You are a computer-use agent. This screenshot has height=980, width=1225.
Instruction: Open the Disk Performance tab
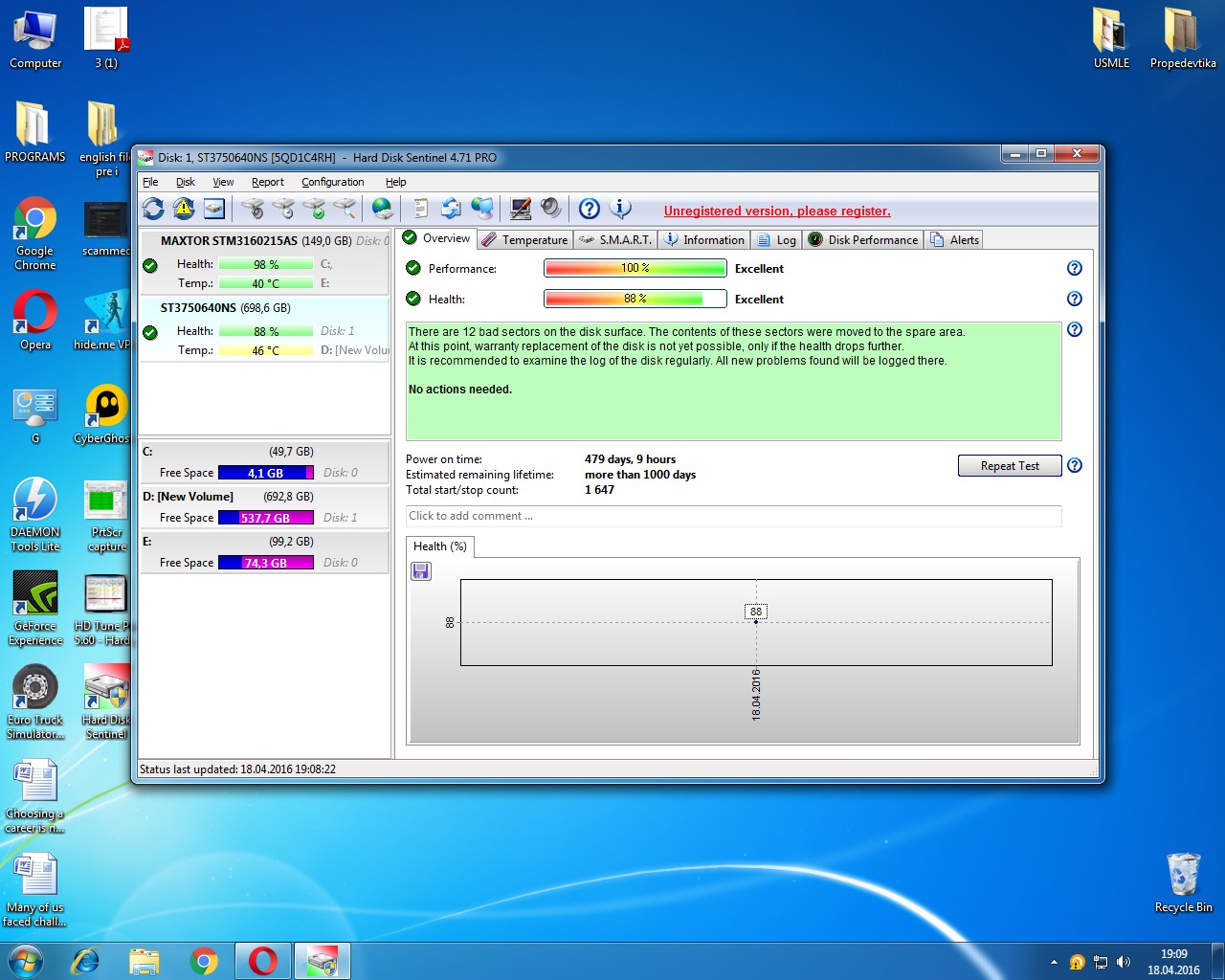click(863, 240)
